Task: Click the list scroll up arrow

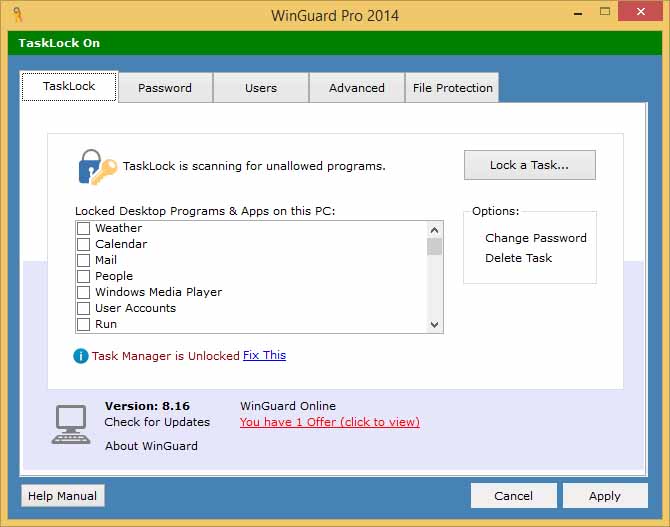Action: pos(435,230)
